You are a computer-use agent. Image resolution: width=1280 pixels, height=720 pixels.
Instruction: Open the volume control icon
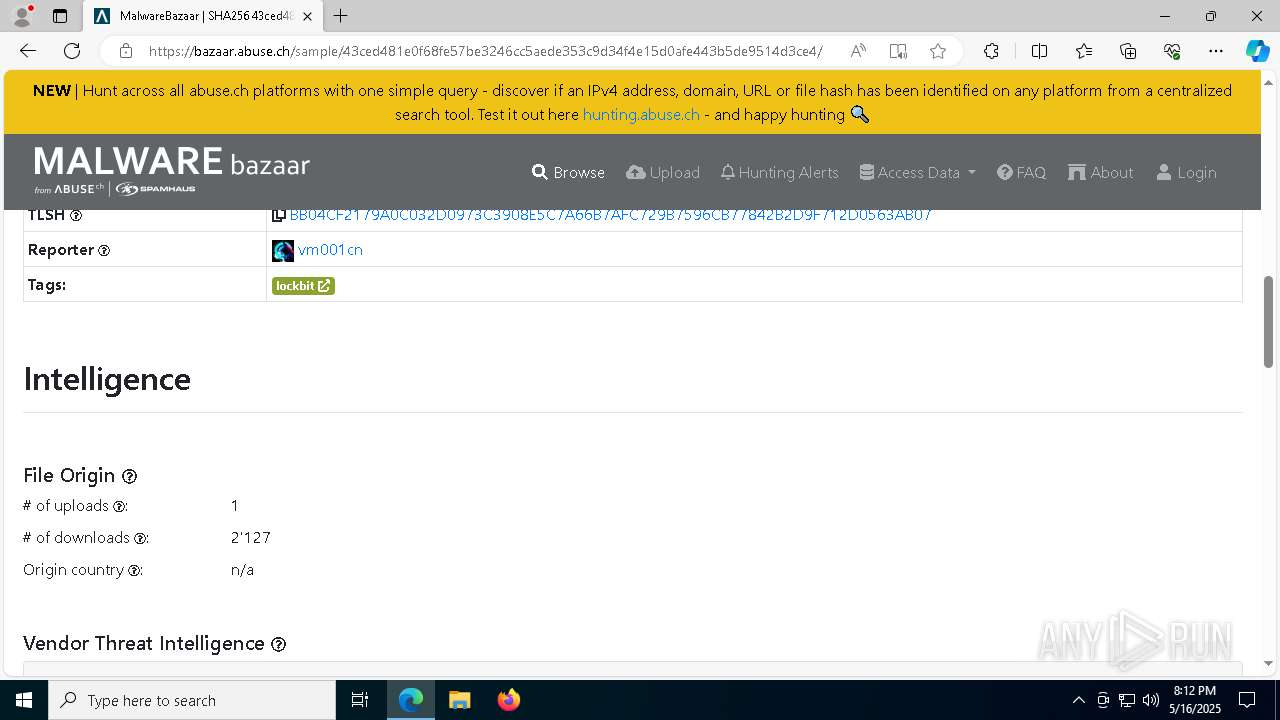pyautogui.click(x=1151, y=700)
